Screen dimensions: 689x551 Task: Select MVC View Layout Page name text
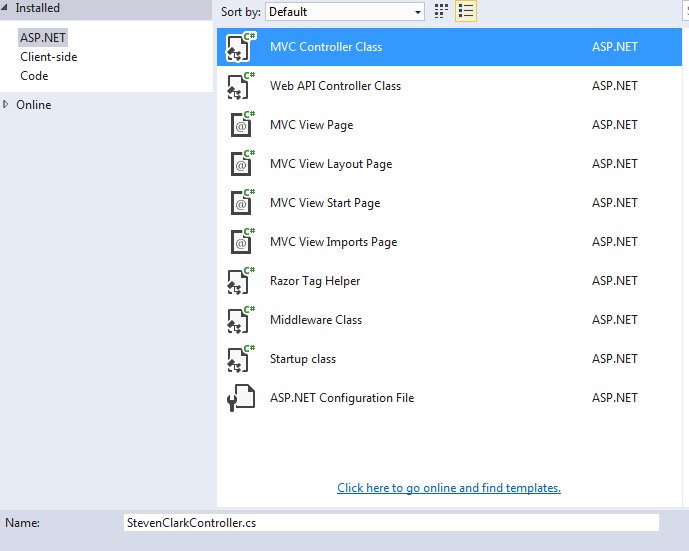pos(331,164)
